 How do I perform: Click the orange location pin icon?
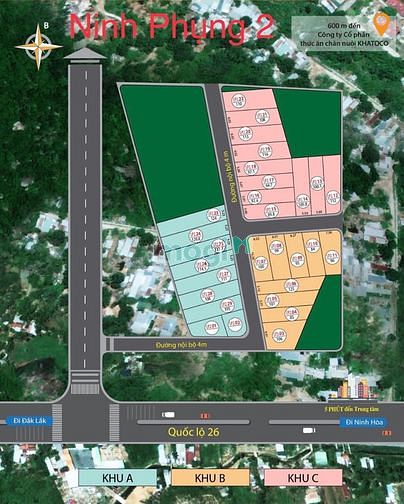coord(381,24)
